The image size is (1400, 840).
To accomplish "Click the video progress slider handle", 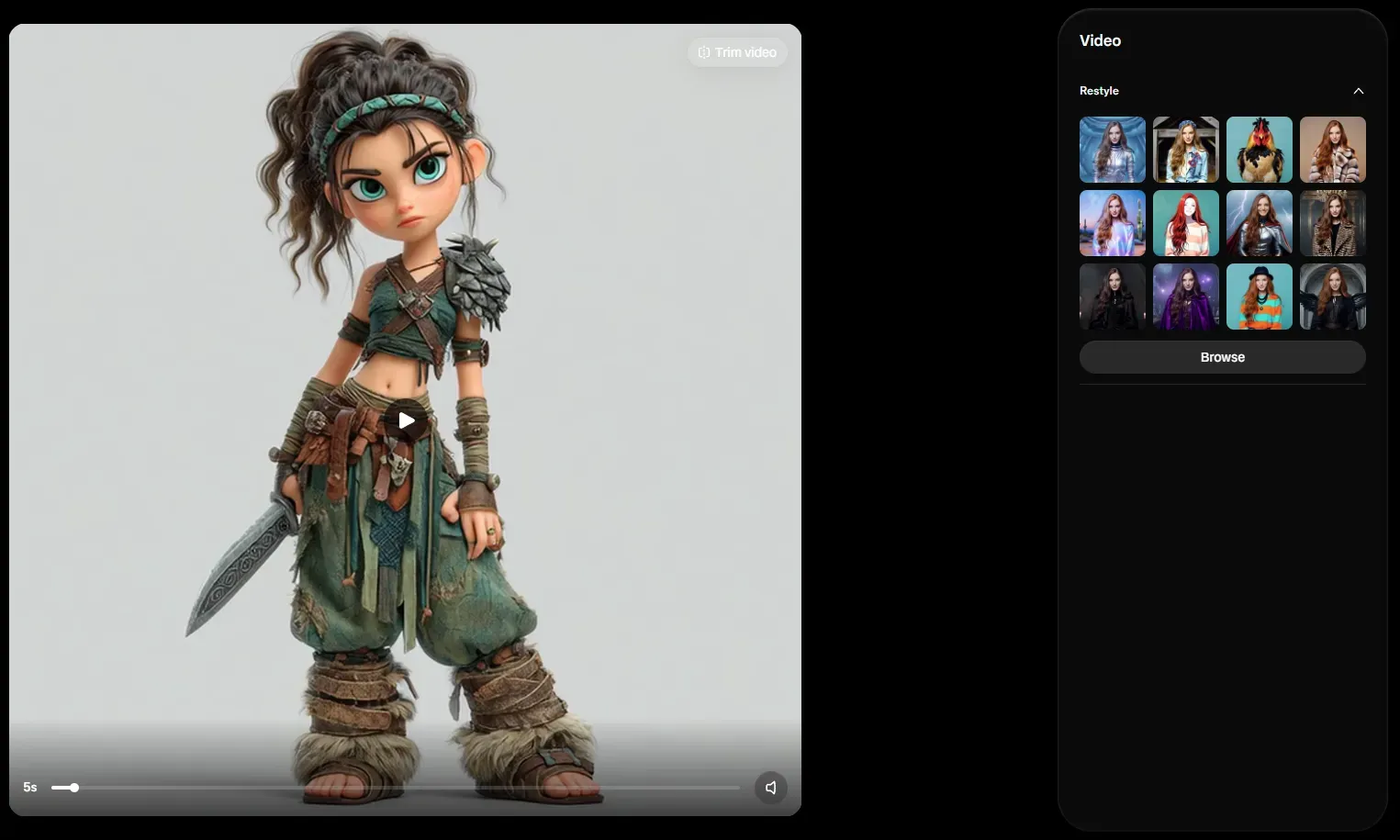I will (x=74, y=788).
